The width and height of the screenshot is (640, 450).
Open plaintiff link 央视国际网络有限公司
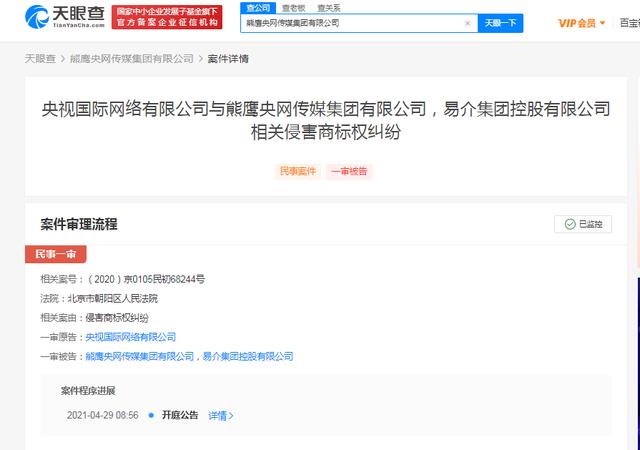pyautogui.click(x=130, y=337)
